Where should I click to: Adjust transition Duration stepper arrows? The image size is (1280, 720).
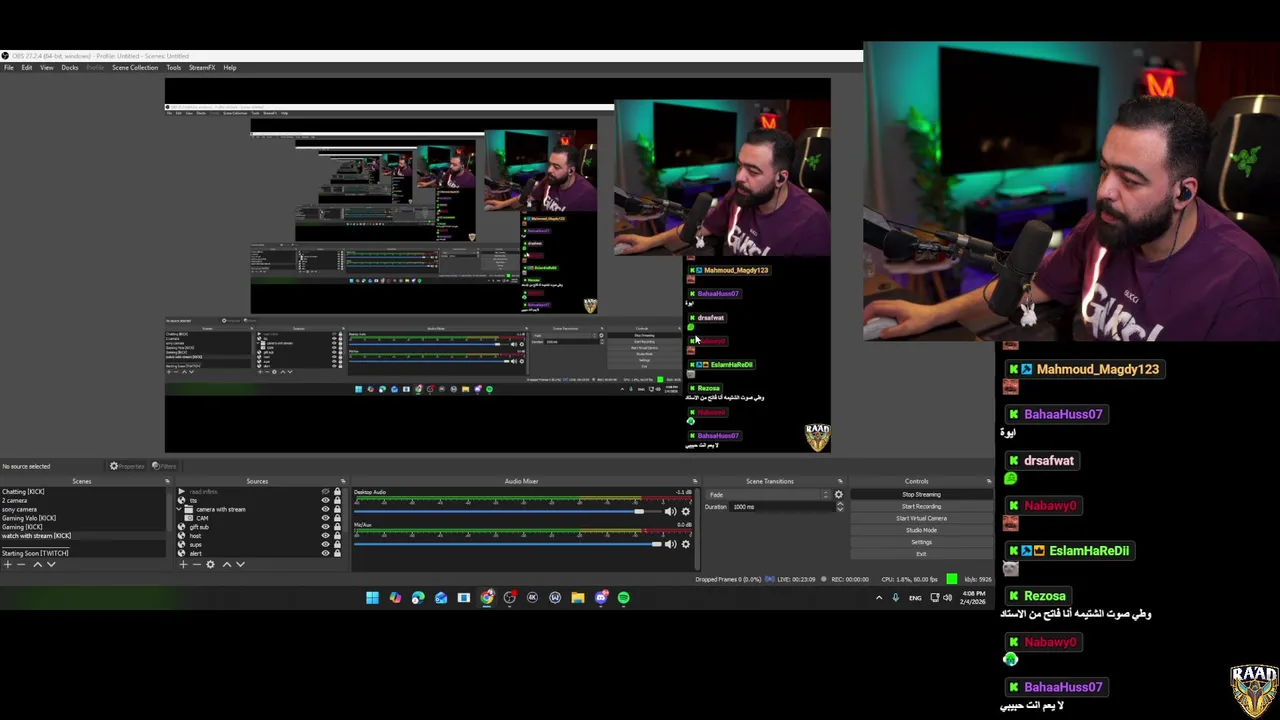(840, 507)
